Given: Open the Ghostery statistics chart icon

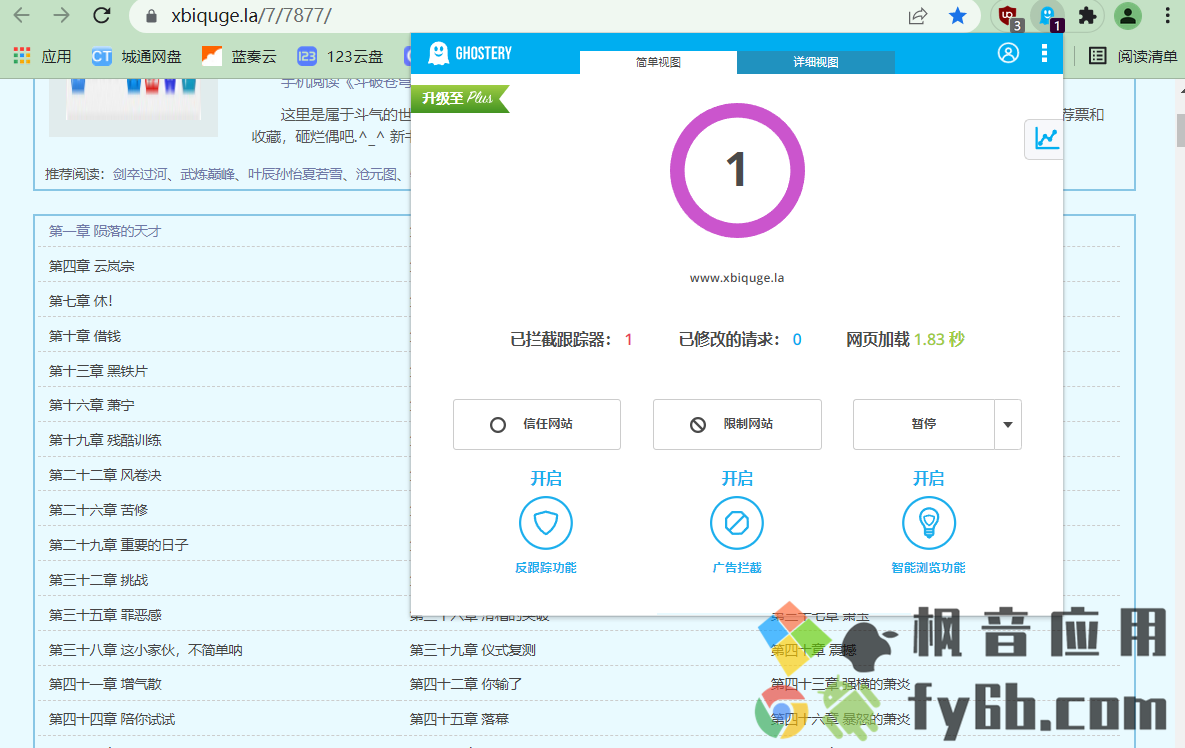Looking at the screenshot, I should [x=1046, y=139].
